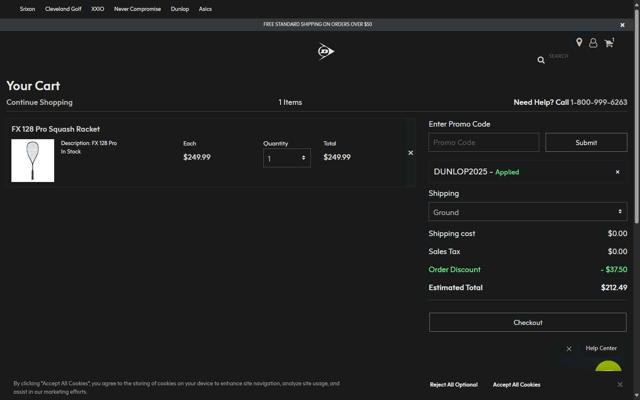Click the 1 Items count text
This screenshot has width=640, height=400.
290,102
